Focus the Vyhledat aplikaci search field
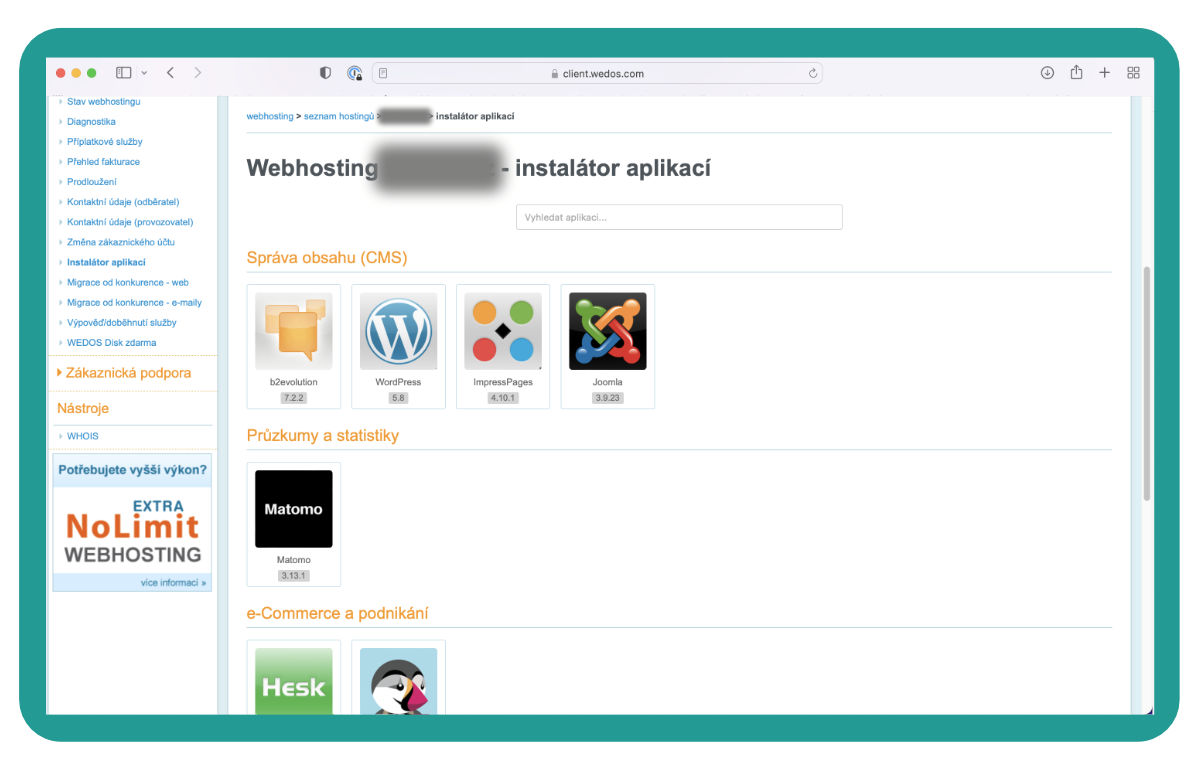Image resolution: width=1200 pixels, height=759 pixels. point(679,217)
